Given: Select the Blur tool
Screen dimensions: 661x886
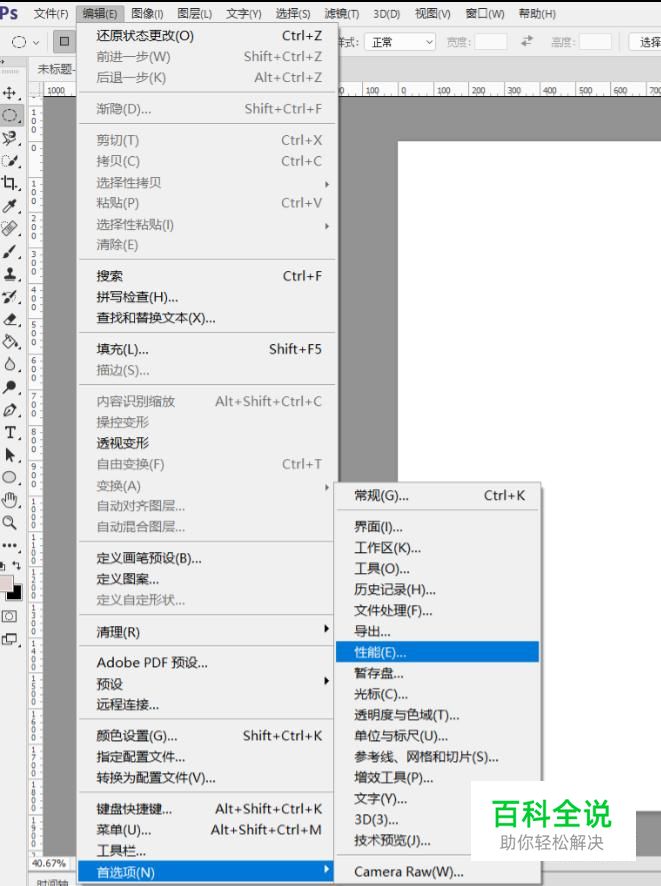Looking at the screenshot, I should point(10,364).
